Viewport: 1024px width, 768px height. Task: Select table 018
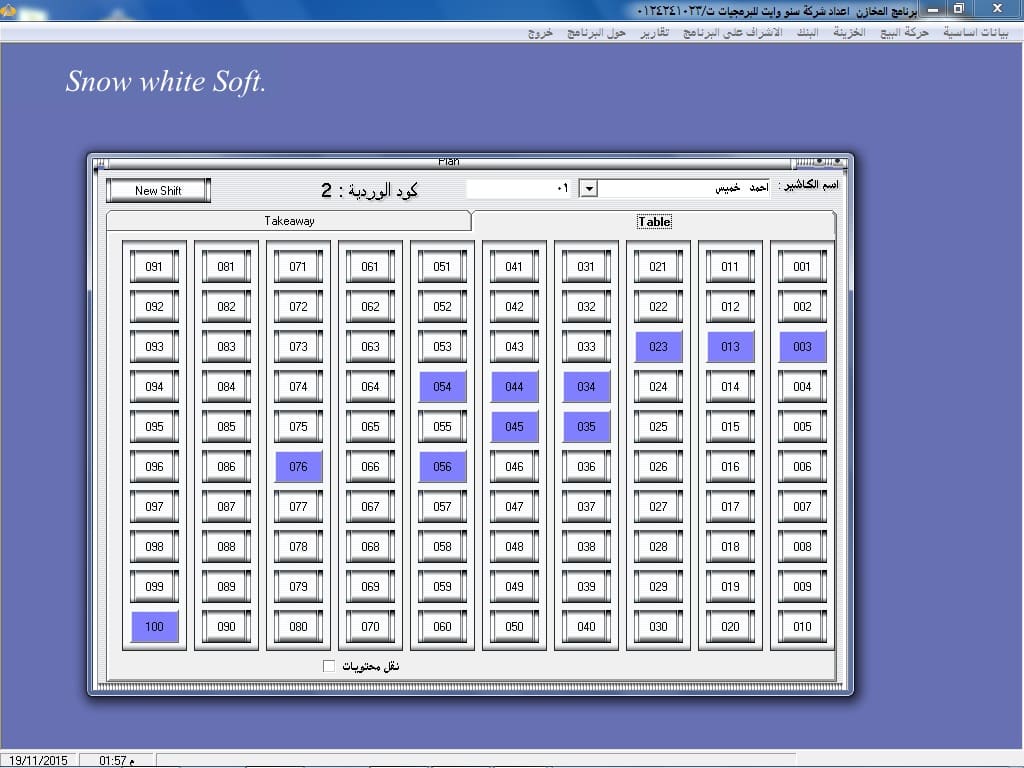point(730,547)
